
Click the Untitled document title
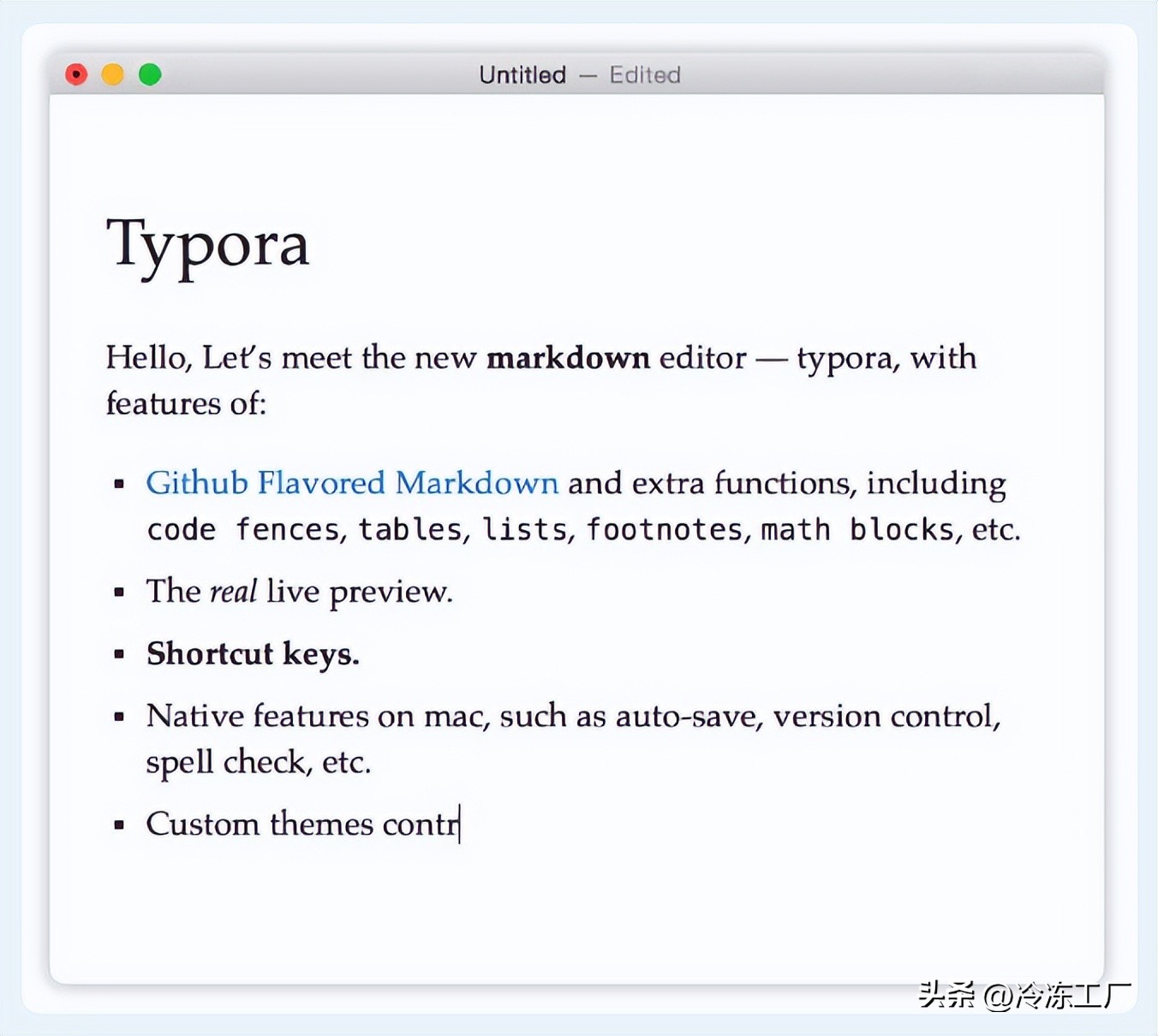click(x=522, y=75)
